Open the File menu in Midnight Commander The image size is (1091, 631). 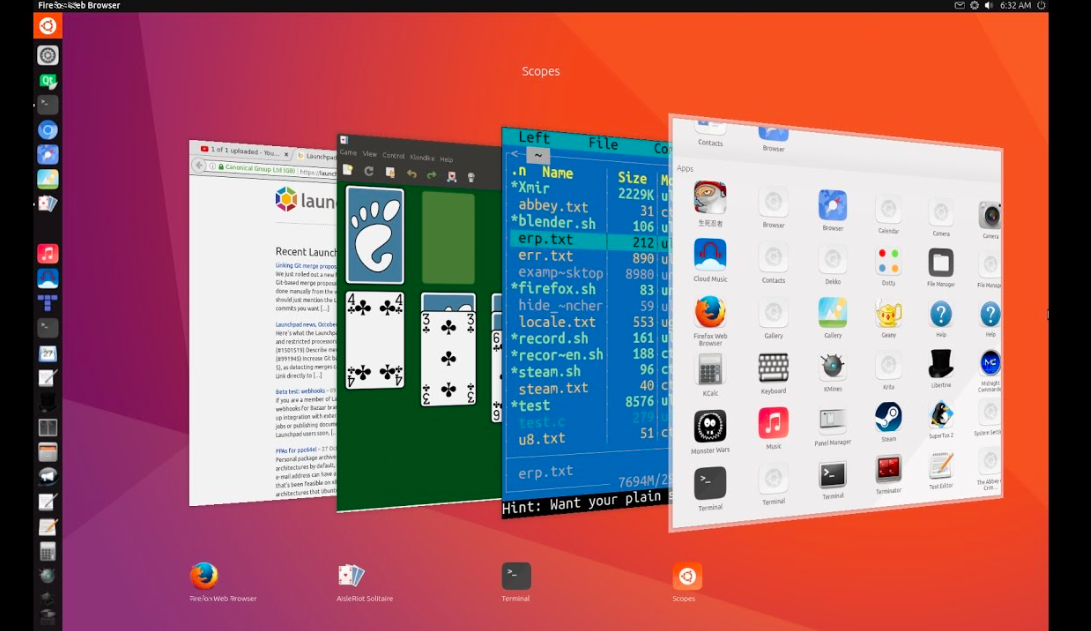[x=603, y=143]
